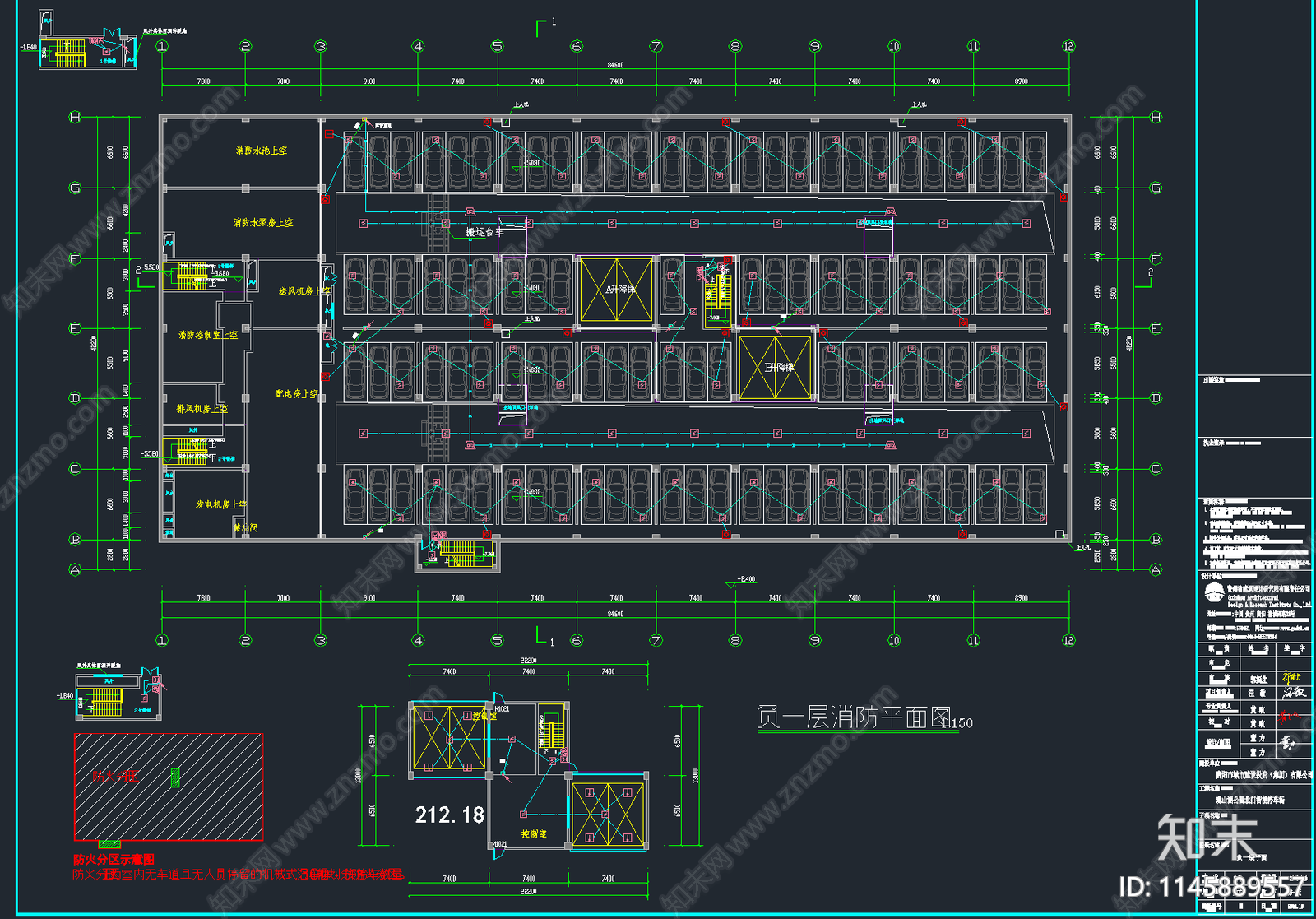Viewport: 1316px width, 919px height.
Task: Pick the red 防火分区 text inside hatched area
Action: coord(115,776)
